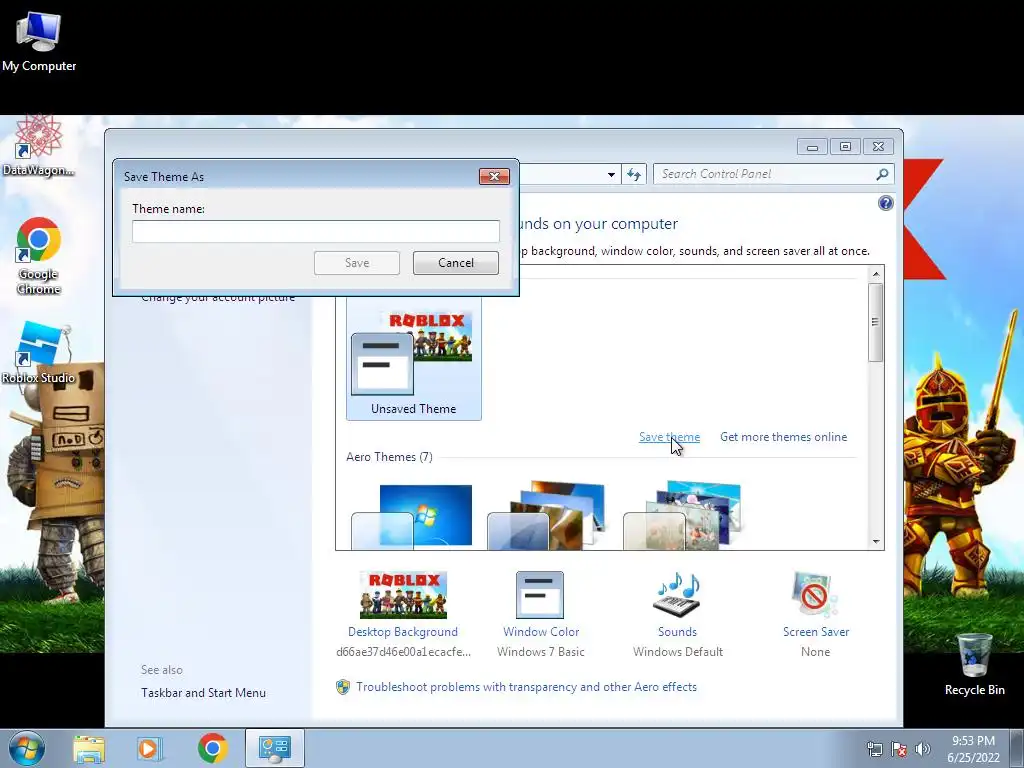The height and width of the screenshot is (768, 1024).
Task: Select the Control Panel taskbar button
Action: pyautogui.click(x=275, y=748)
